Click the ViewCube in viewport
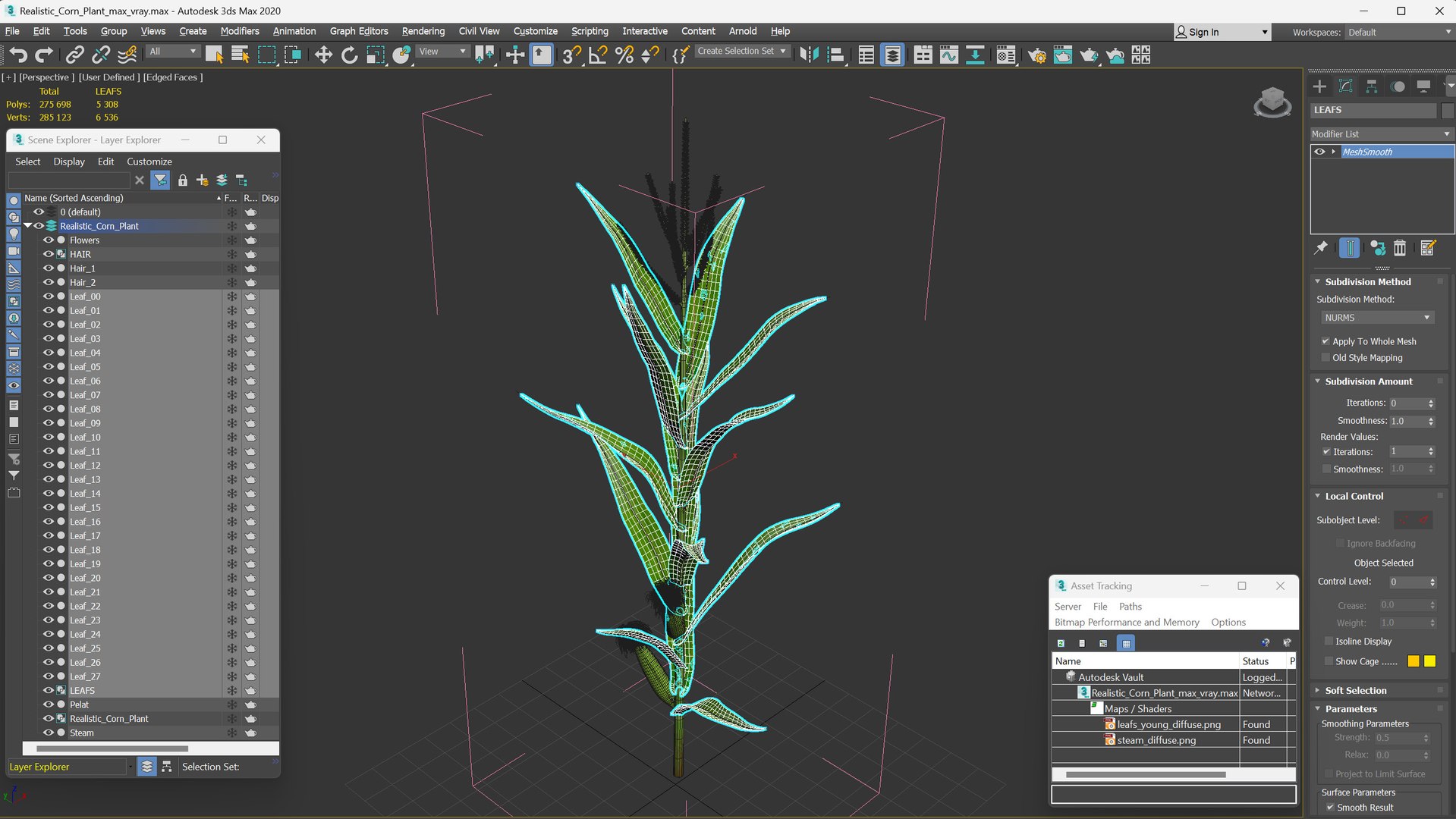 point(1272,102)
